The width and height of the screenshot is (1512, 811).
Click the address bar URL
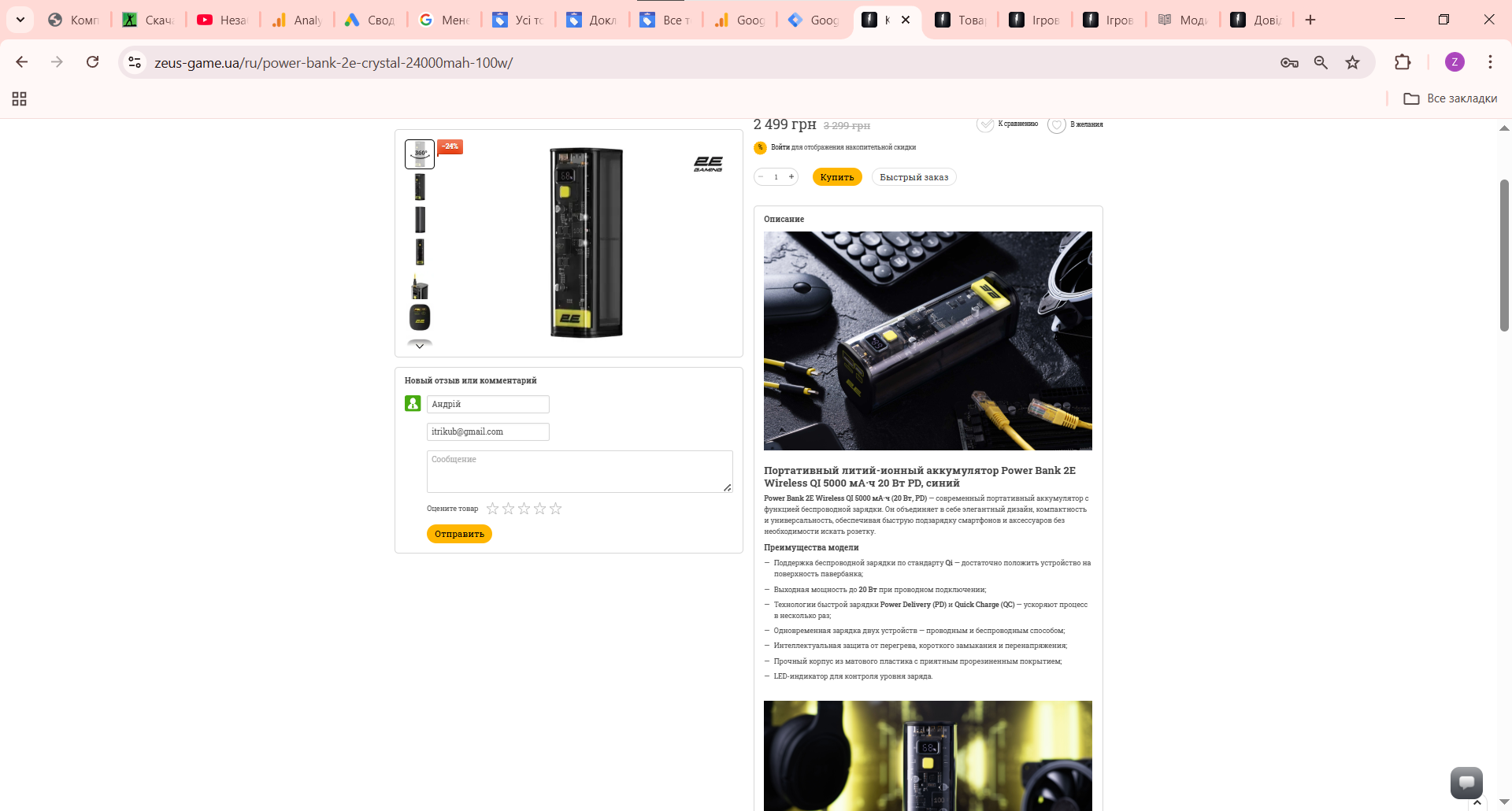pyautogui.click(x=334, y=63)
